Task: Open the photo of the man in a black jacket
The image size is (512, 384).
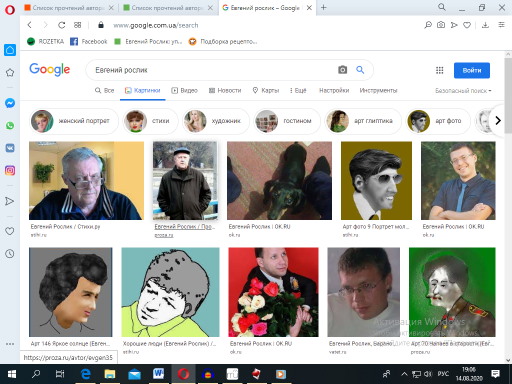Action: click(x=185, y=180)
